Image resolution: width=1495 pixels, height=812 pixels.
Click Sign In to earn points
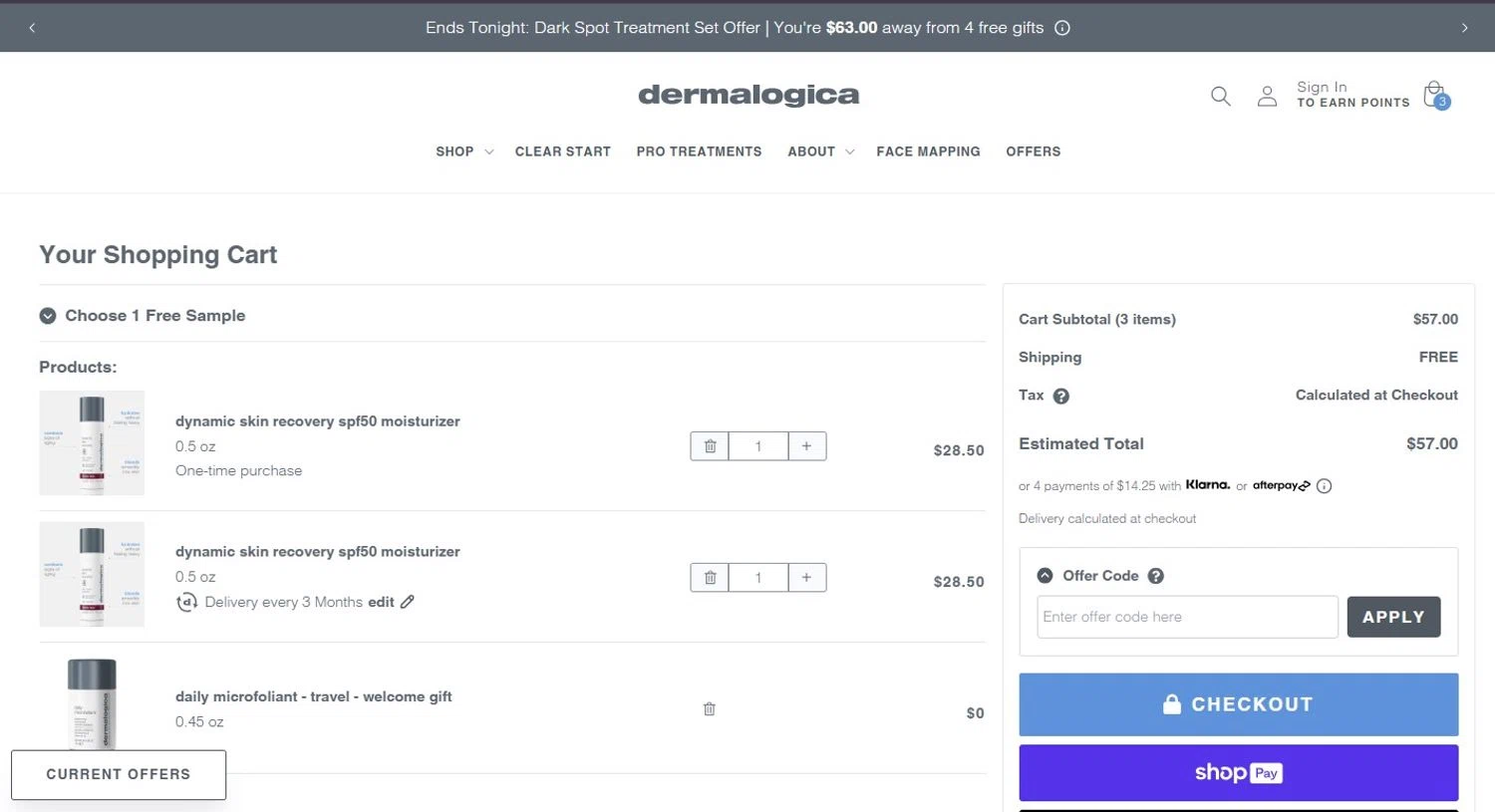(x=1352, y=95)
